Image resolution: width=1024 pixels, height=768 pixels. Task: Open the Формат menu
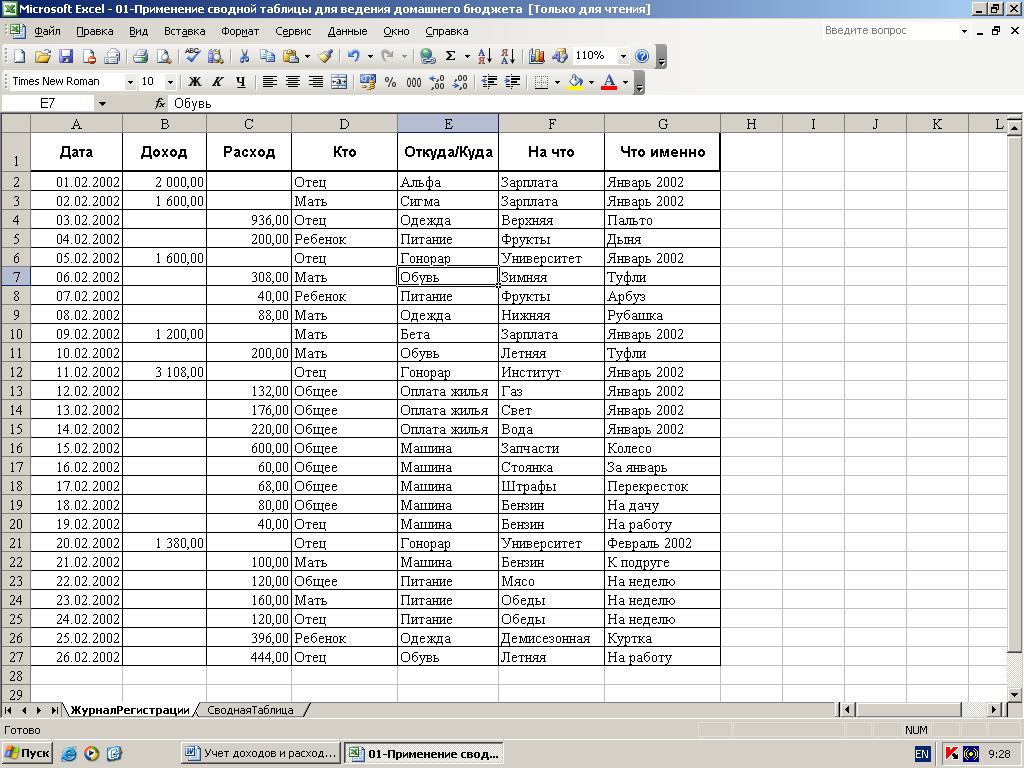[x=240, y=31]
